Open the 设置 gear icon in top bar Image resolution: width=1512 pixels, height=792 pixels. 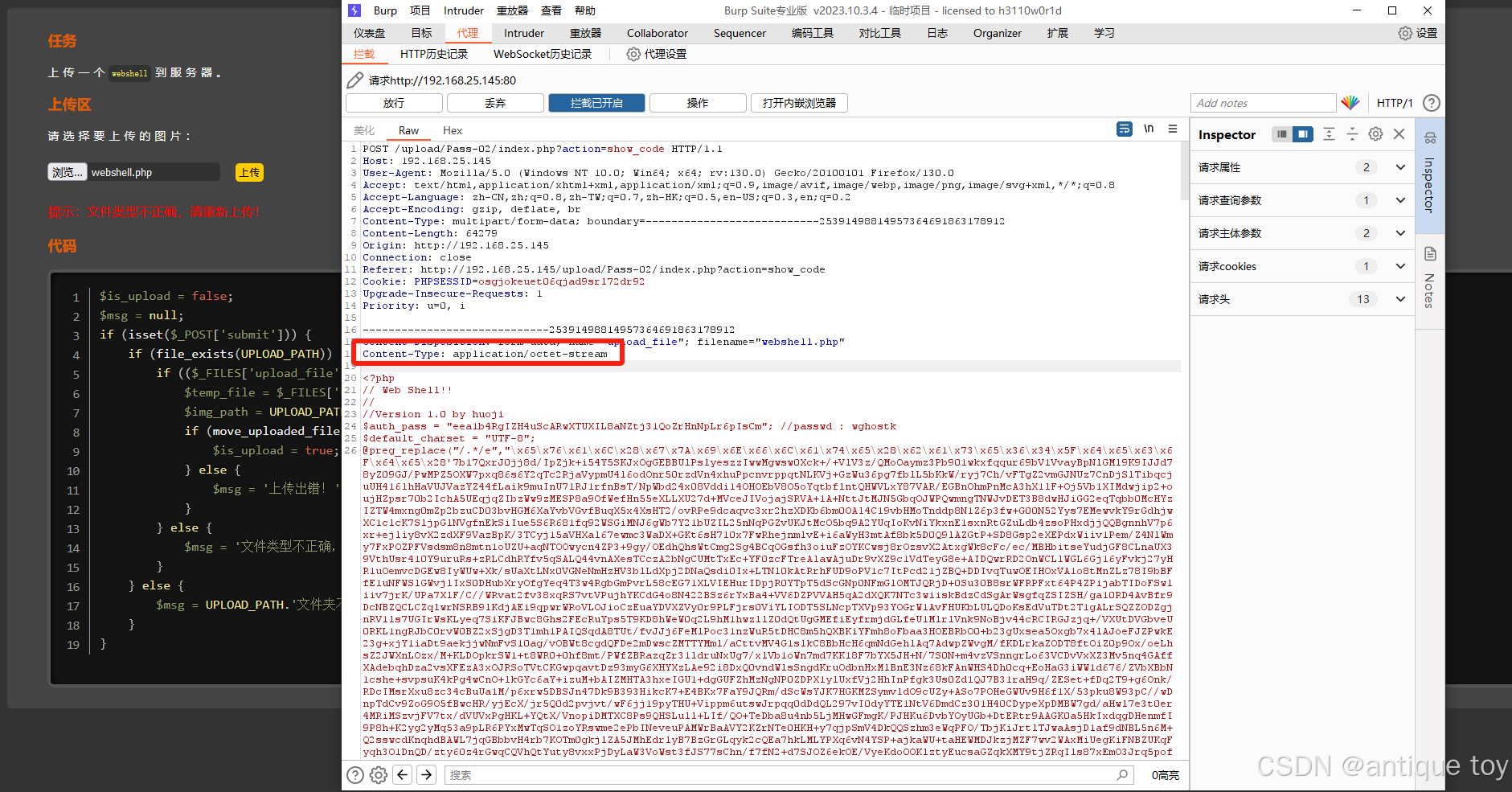tap(1405, 33)
